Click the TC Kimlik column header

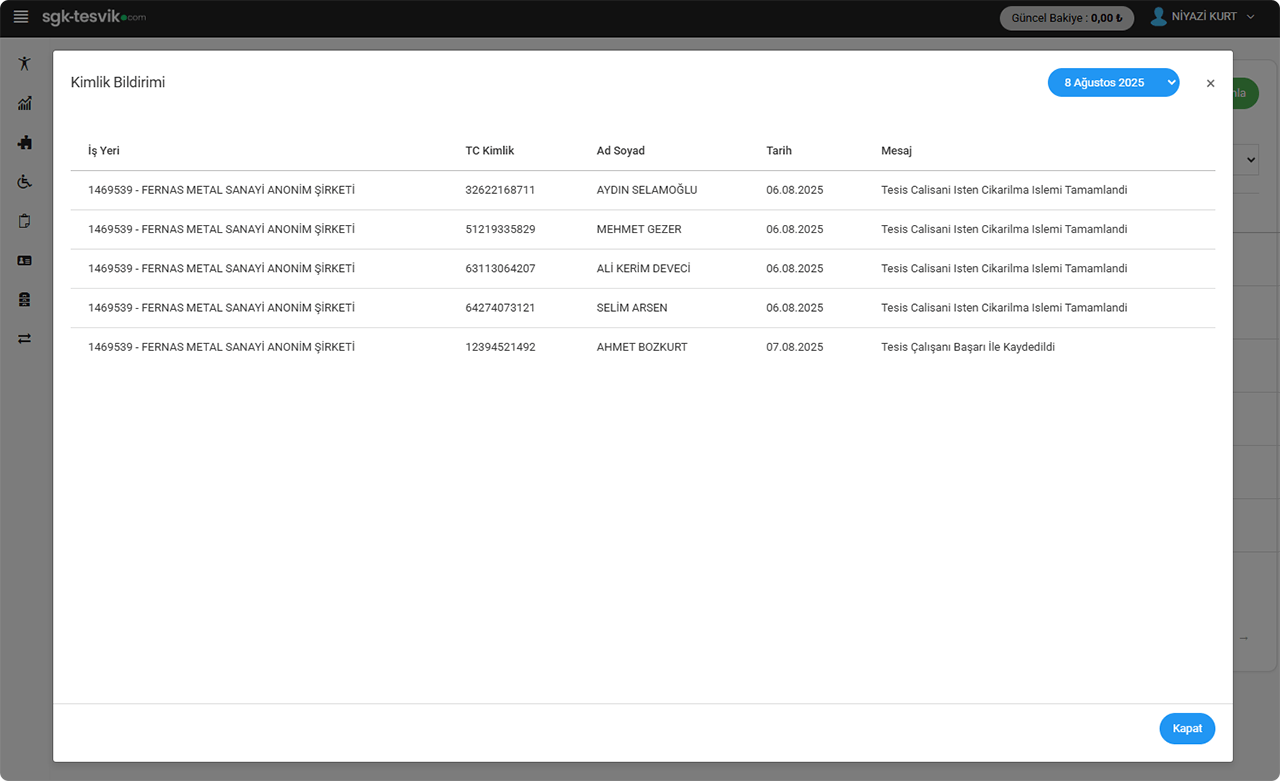click(x=489, y=151)
